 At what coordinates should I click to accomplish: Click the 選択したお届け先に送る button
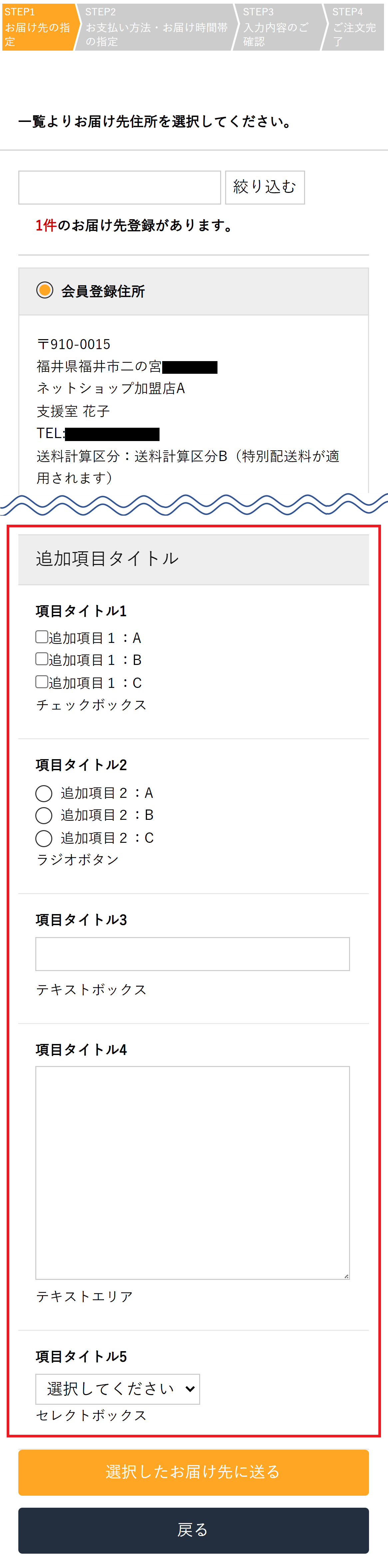194,1472
